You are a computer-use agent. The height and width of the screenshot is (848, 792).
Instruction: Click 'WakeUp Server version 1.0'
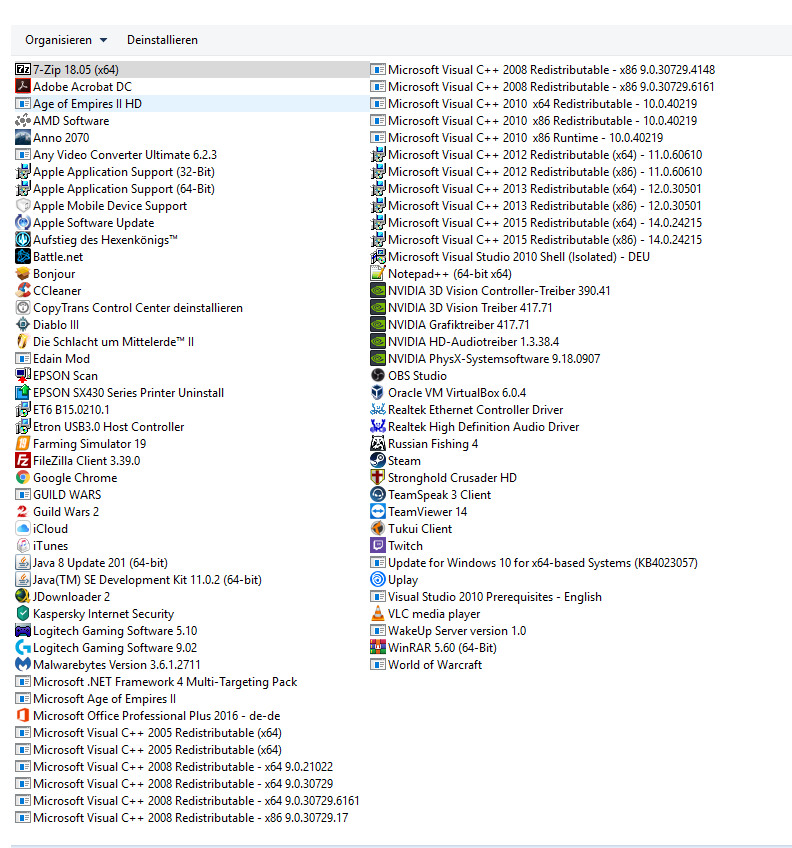(448, 631)
